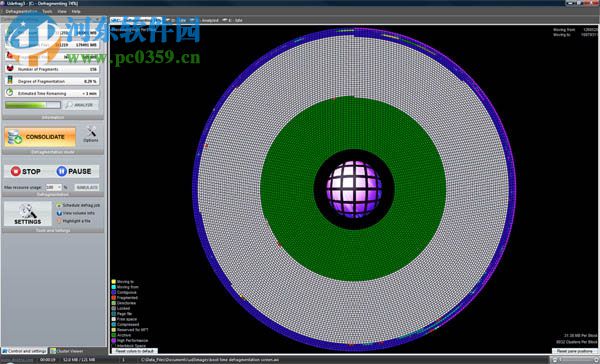Image resolution: width=600 pixels, height=364 pixels.
Task: Click the View volume info link
Action: [x=78, y=213]
